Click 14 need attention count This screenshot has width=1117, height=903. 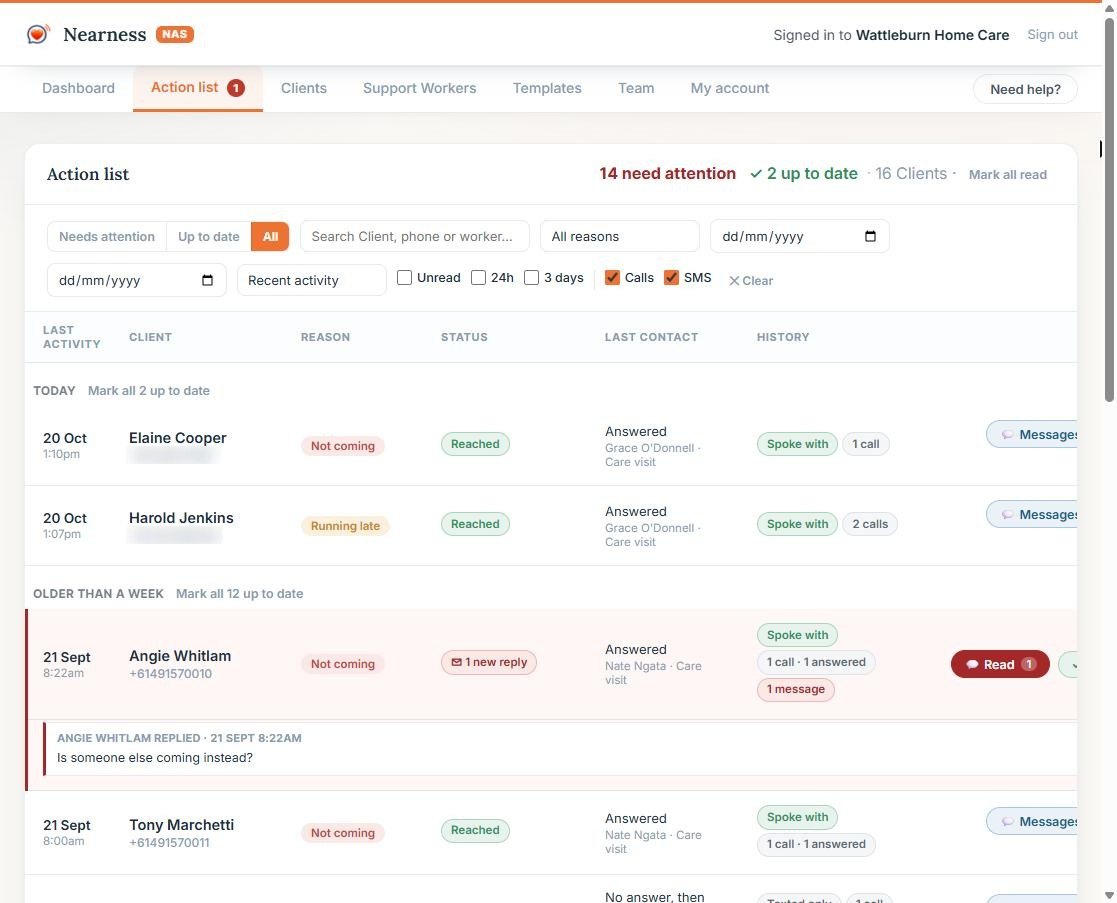pyautogui.click(x=667, y=174)
